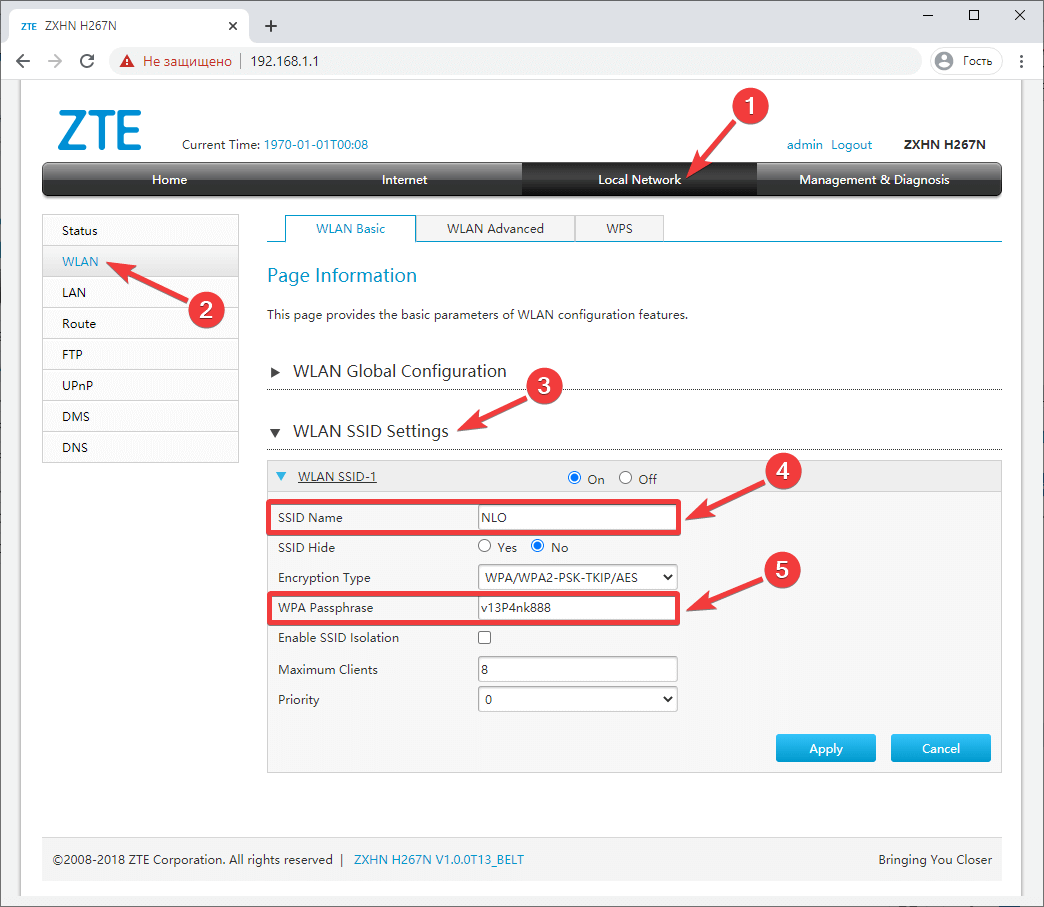Open the Encryption Type dropdown
This screenshot has width=1044, height=907.
(x=577, y=577)
